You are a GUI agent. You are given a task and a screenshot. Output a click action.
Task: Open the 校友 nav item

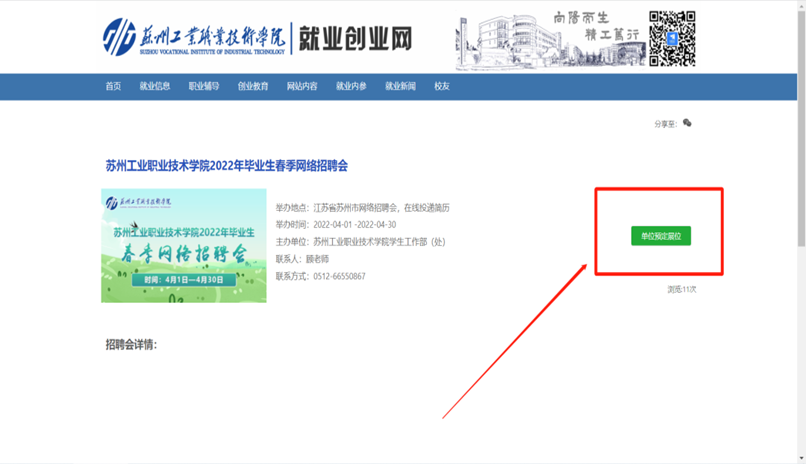pyautogui.click(x=442, y=87)
